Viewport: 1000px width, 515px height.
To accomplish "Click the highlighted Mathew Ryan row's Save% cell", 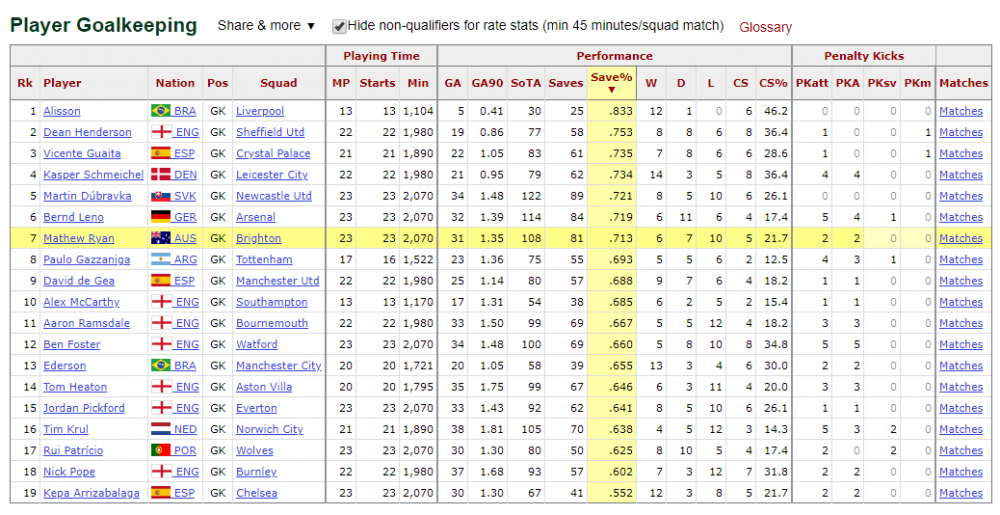I will pyautogui.click(x=612, y=238).
